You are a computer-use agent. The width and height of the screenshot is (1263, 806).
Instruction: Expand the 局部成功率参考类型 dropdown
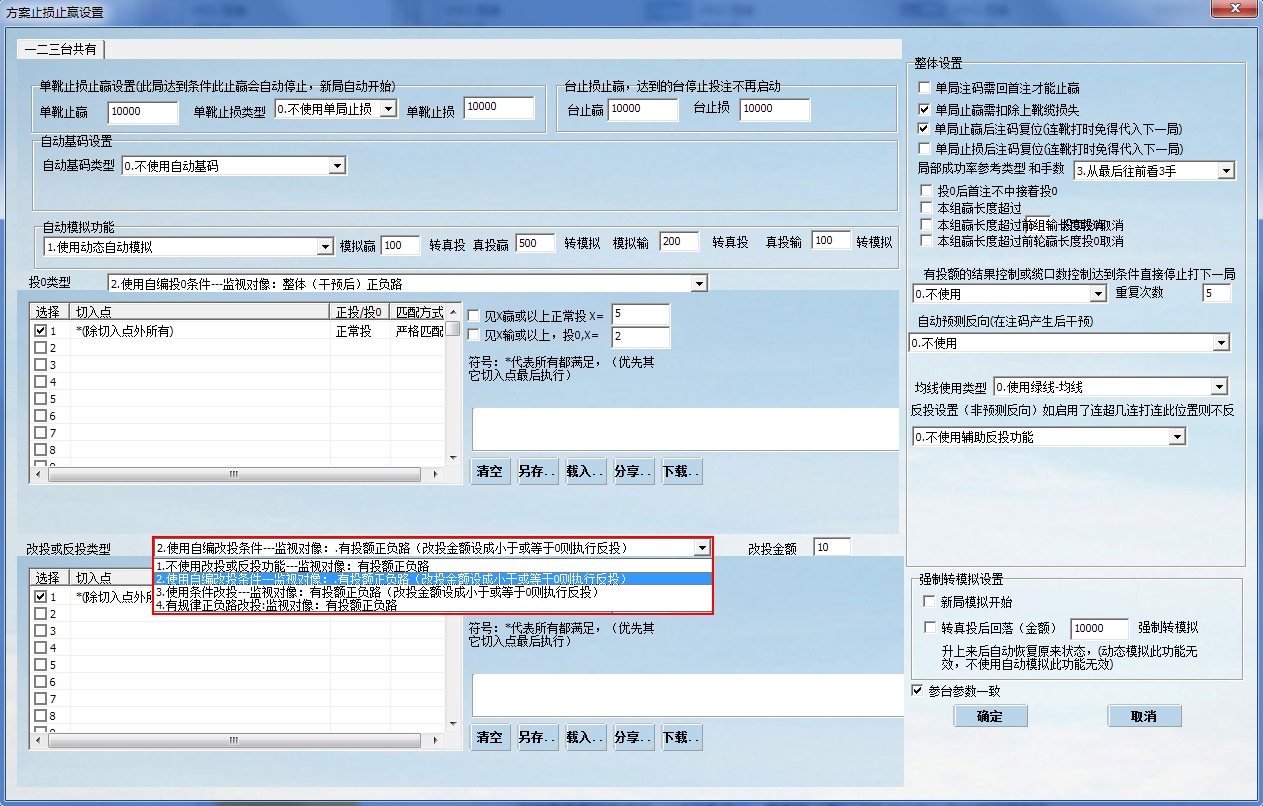click(1227, 170)
